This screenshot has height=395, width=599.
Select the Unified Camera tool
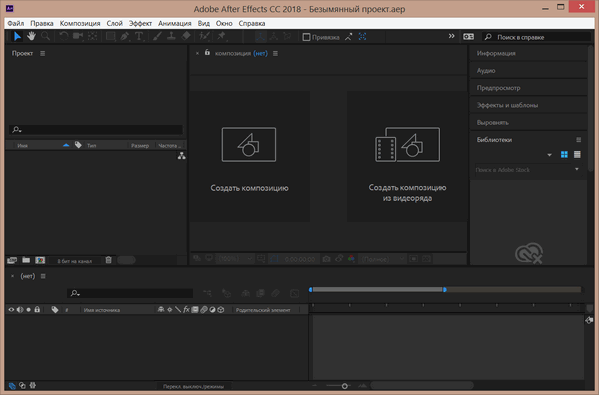click(x=78, y=36)
